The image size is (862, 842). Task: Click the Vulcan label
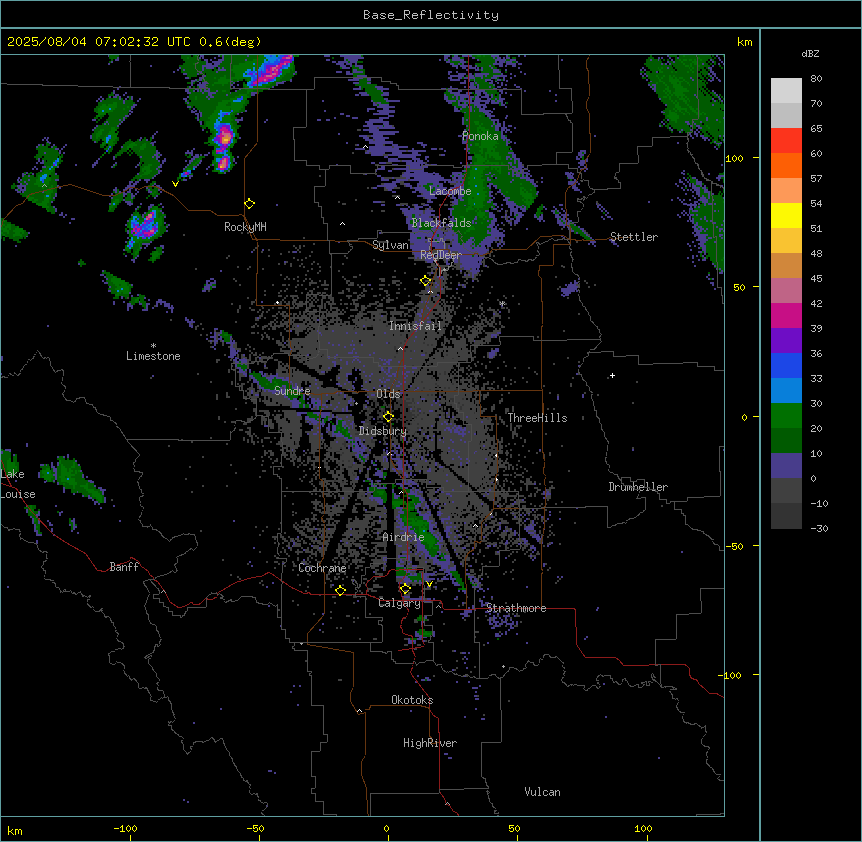tap(542, 792)
